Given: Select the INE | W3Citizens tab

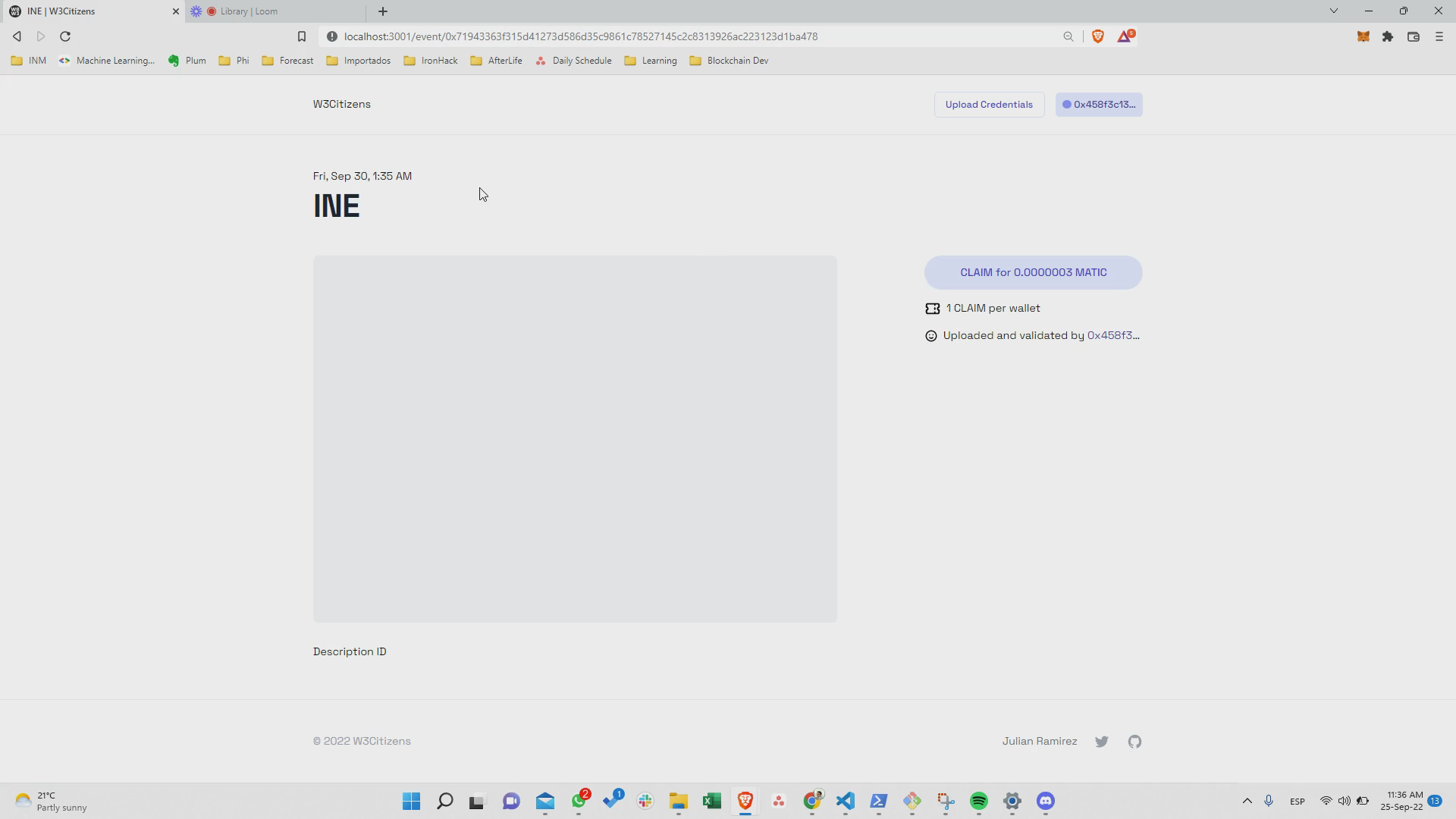Looking at the screenshot, I should (92, 11).
